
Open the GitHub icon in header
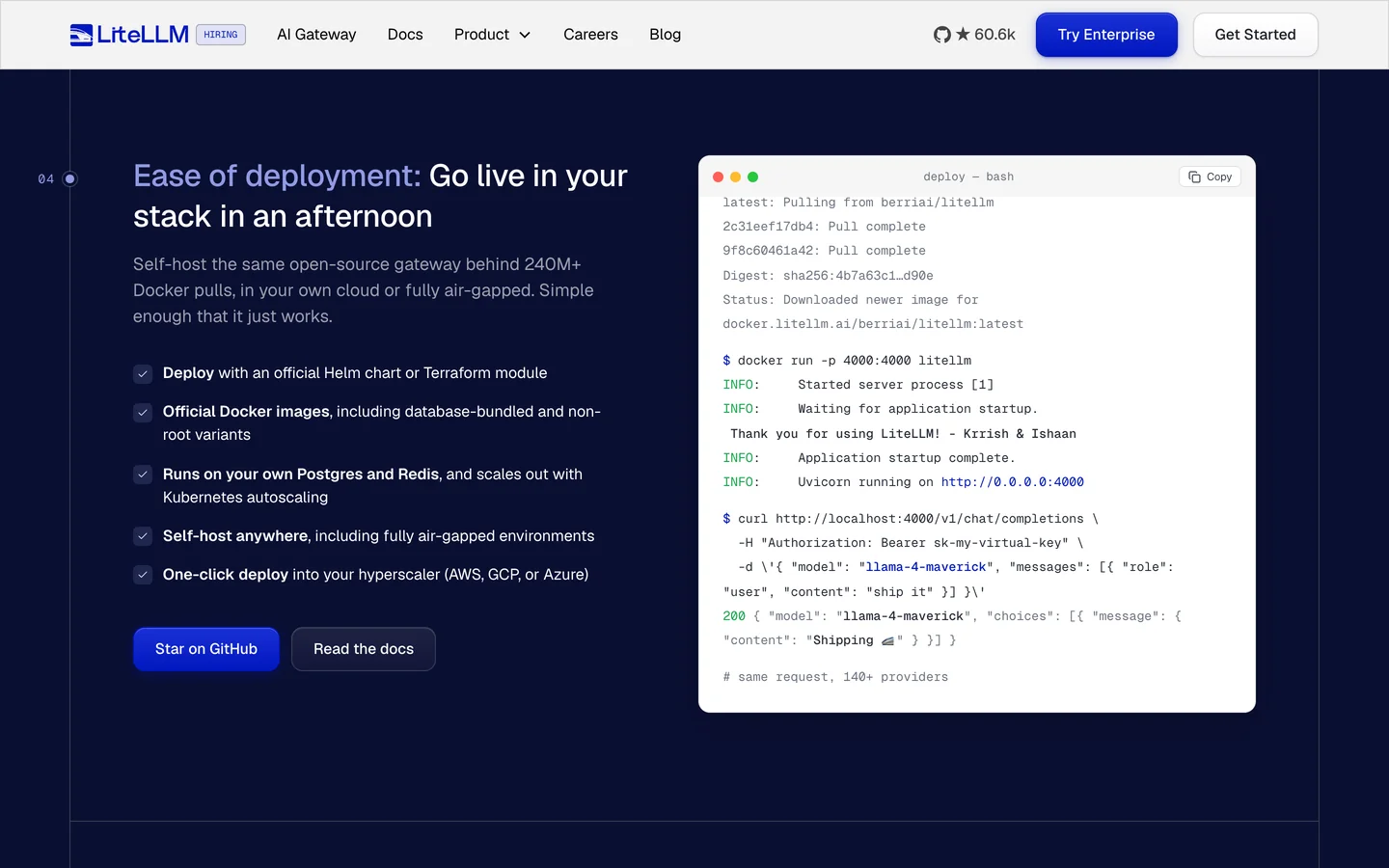(x=942, y=35)
